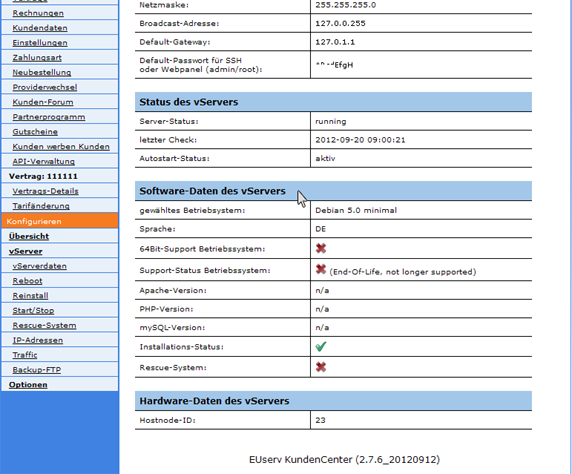572x474 pixels.
Task: Select Server-Status value running
Action: [331, 122]
